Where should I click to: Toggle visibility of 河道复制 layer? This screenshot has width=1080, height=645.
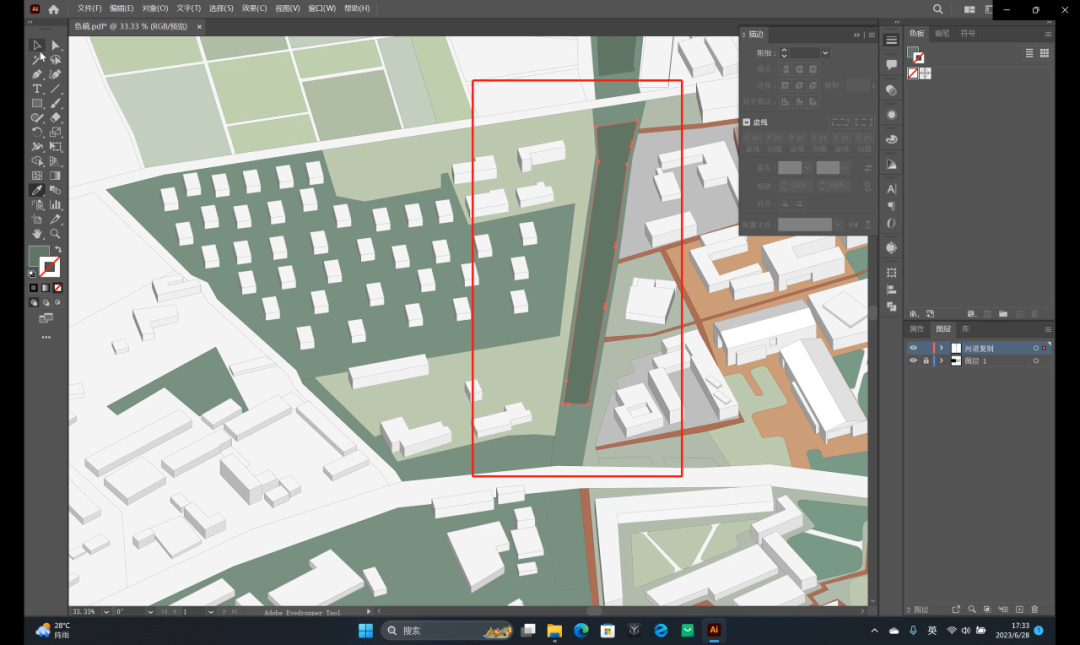[x=913, y=348]
